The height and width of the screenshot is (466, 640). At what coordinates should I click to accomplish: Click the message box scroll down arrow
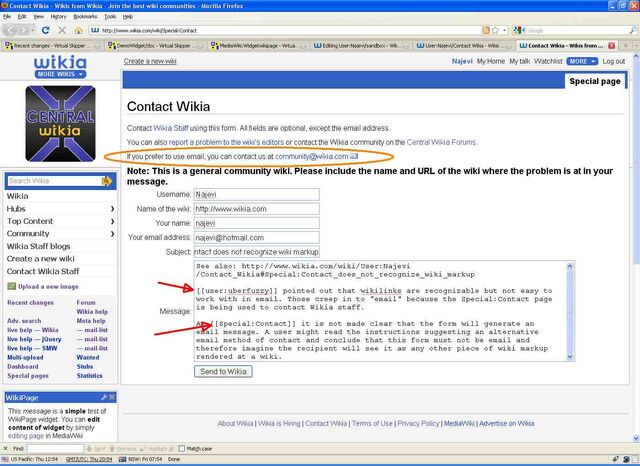click(570, 357)
